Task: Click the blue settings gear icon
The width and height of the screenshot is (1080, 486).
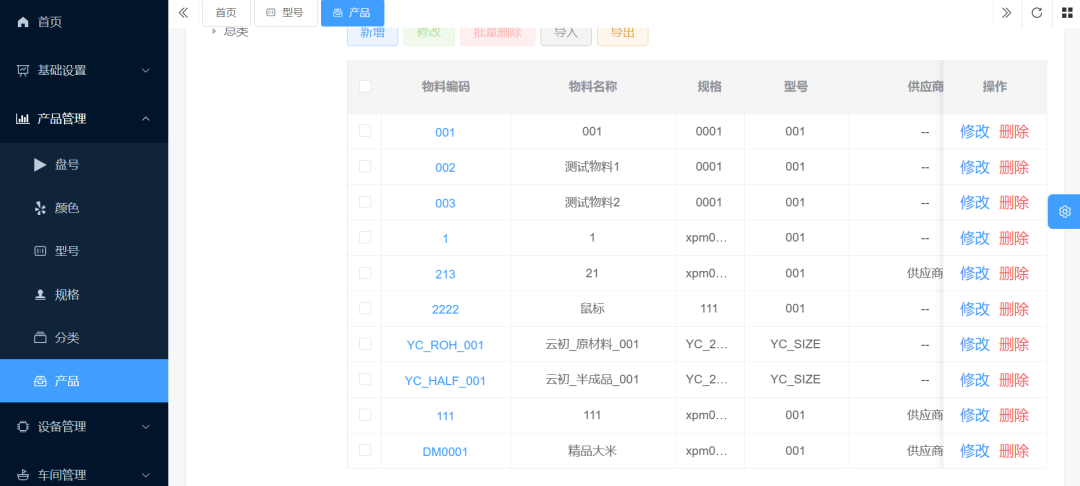Action: click(1064, 212)
